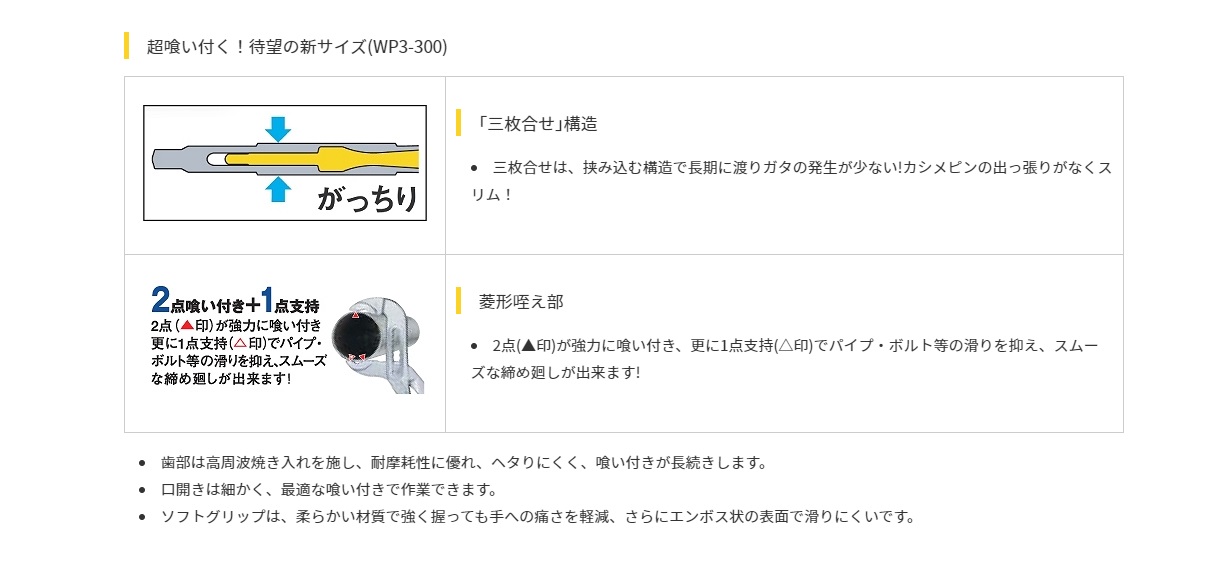The height and width of the screenshot is (562, 1228).
Task: Click the downward blue arrow in the diagram
Action: tap(279, 128)
